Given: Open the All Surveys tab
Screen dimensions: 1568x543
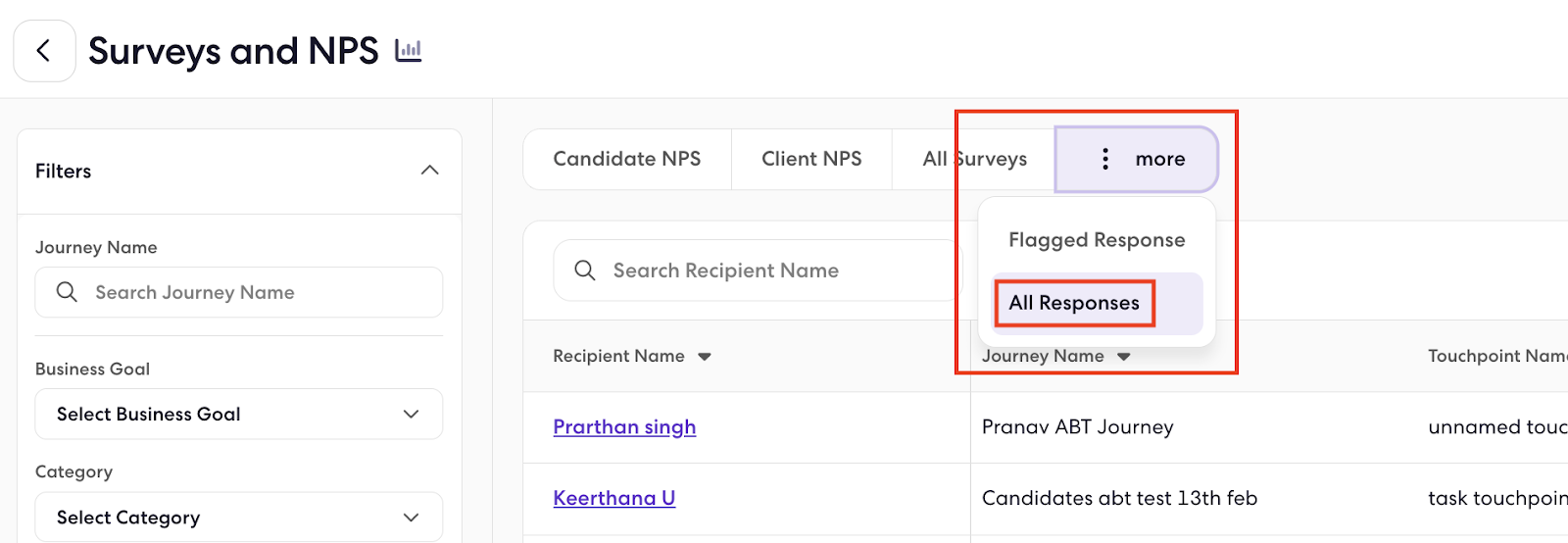Looking at the screenshot, I should 974,159.
